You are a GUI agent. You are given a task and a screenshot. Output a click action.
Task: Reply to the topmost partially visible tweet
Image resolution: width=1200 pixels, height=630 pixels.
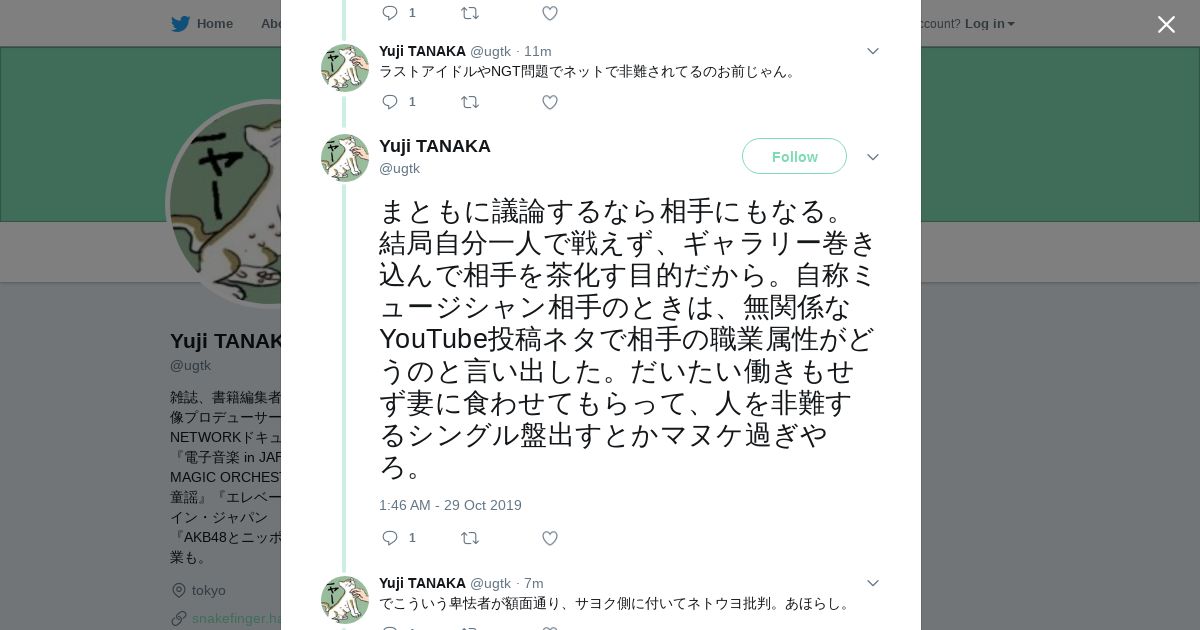(390, 13)
